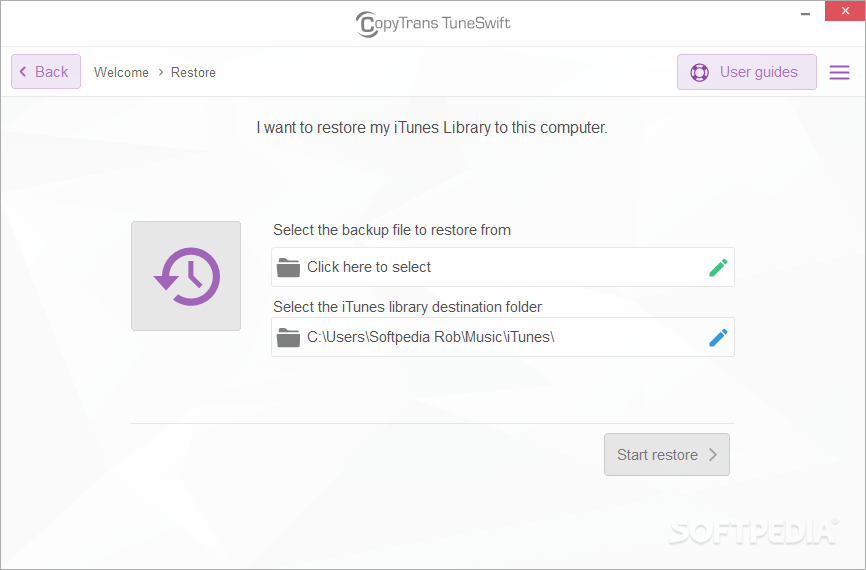This screenshot has height=570, width=866.
Task: Close the CopyTrans TuneSwift window
Action: (845, 10)
